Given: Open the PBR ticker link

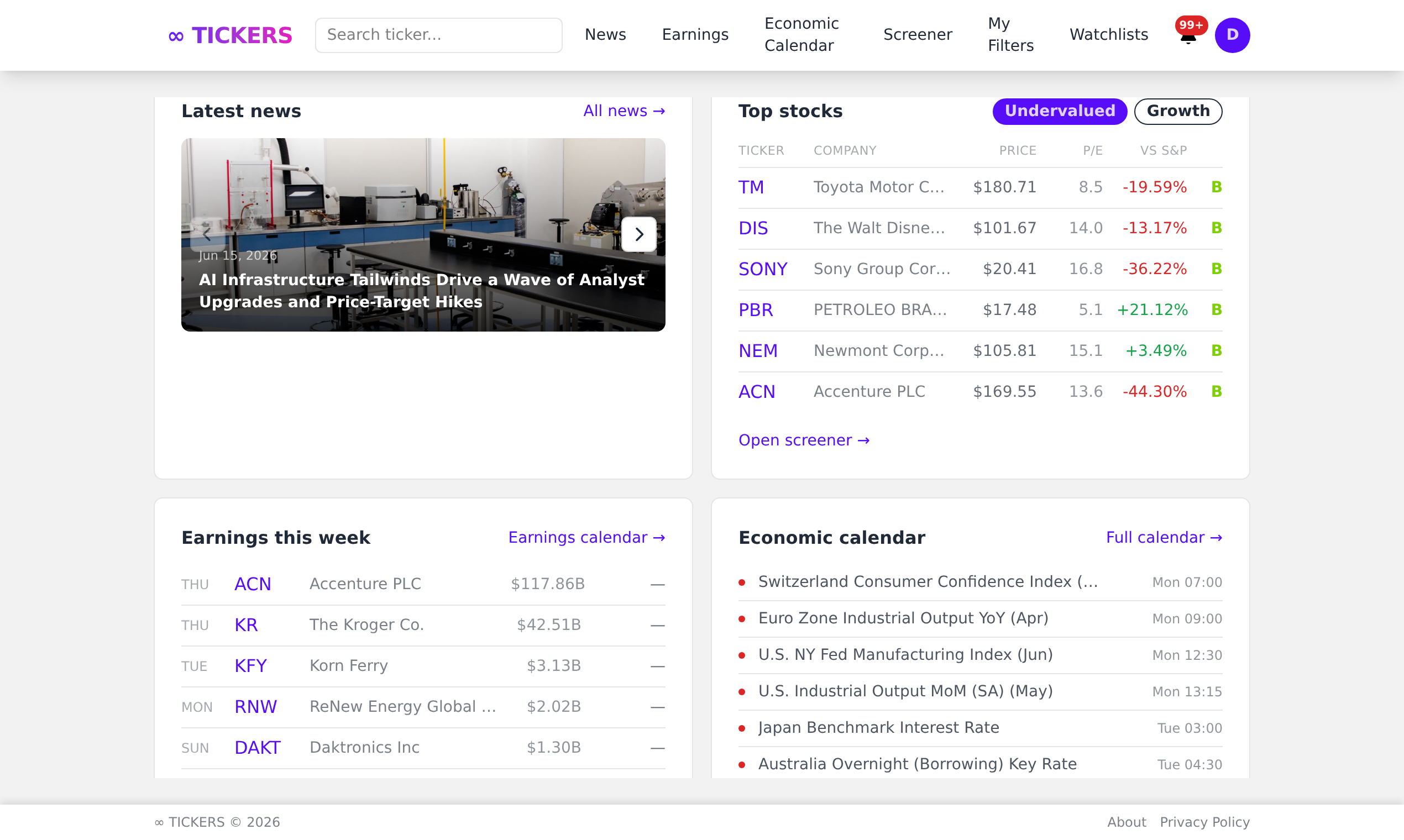Looking at the screenshot, I should 755,310.
